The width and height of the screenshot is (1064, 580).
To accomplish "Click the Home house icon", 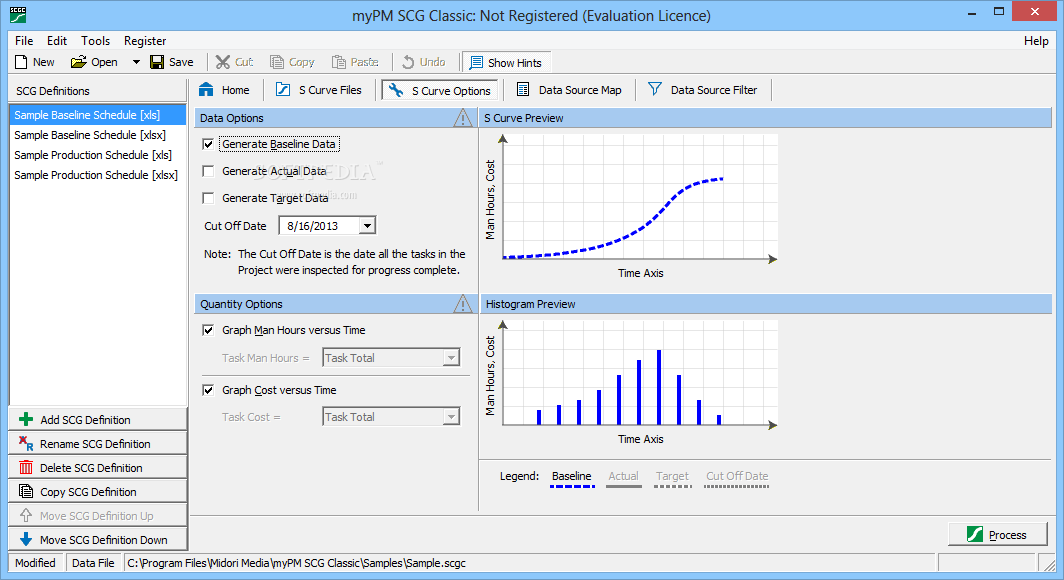I will click(x=206, y=90).
